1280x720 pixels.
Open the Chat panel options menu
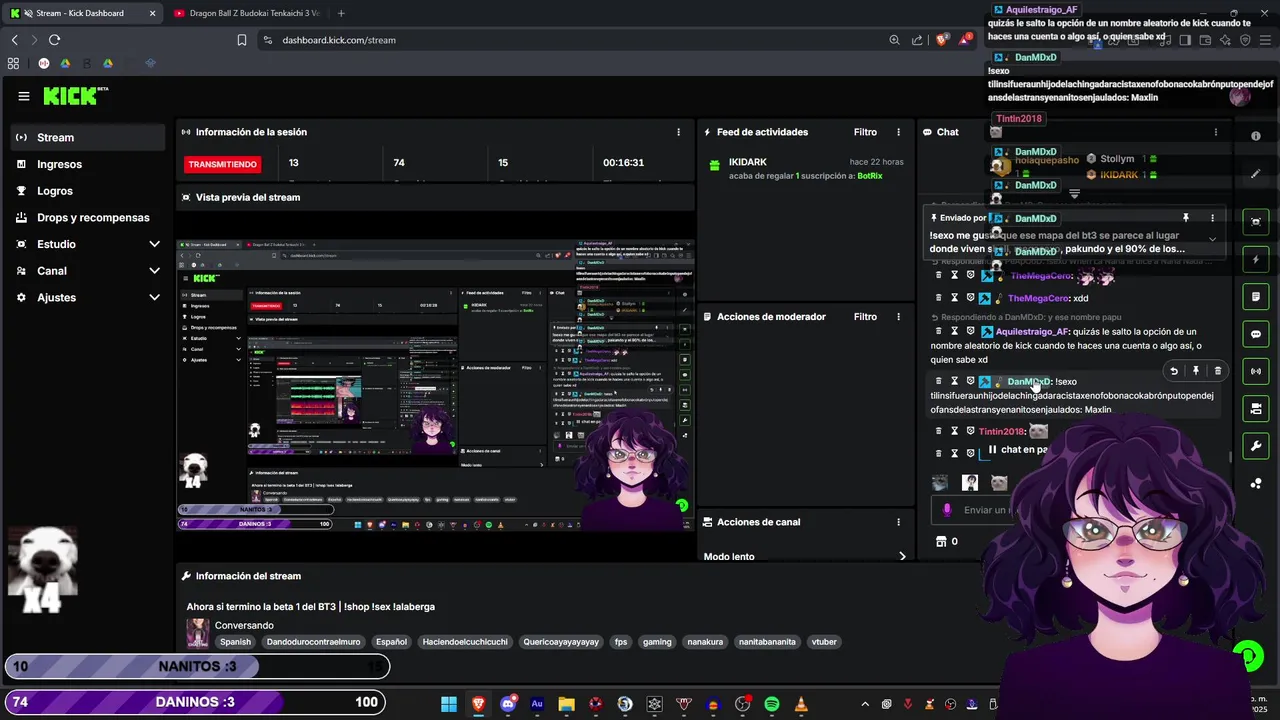point(1216,132)
